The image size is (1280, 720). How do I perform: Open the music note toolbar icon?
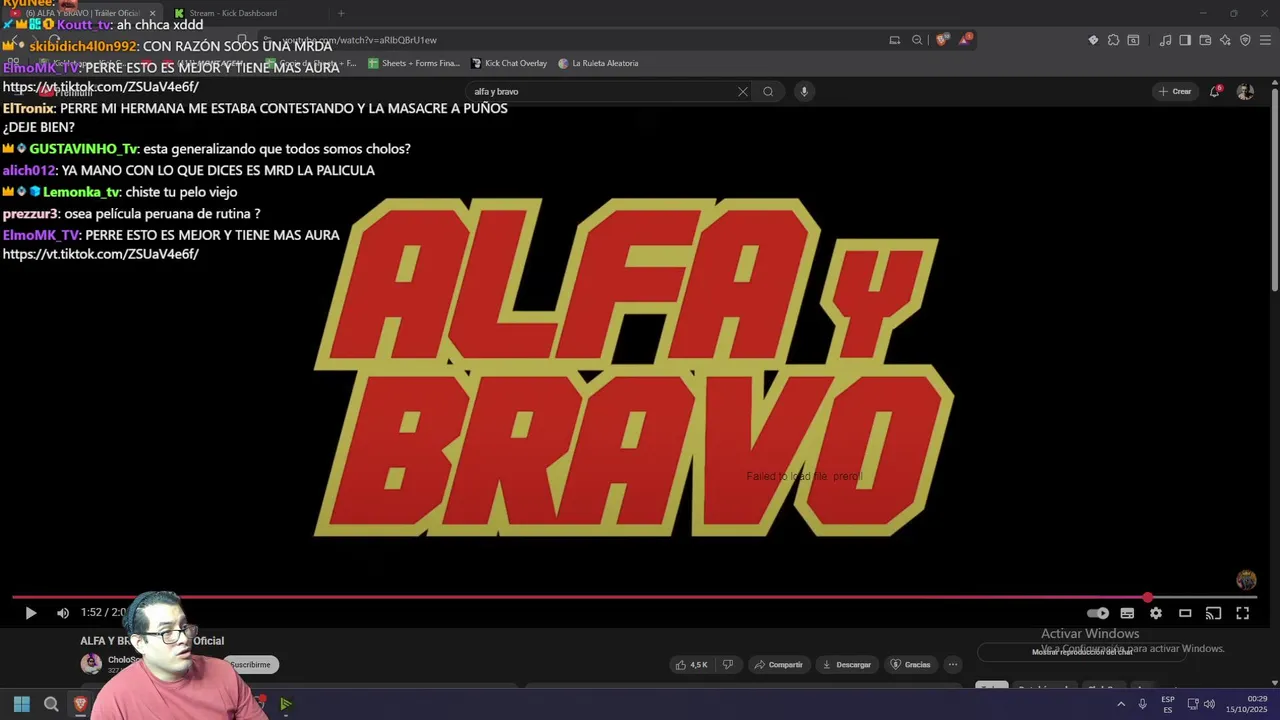point(1165,40)
